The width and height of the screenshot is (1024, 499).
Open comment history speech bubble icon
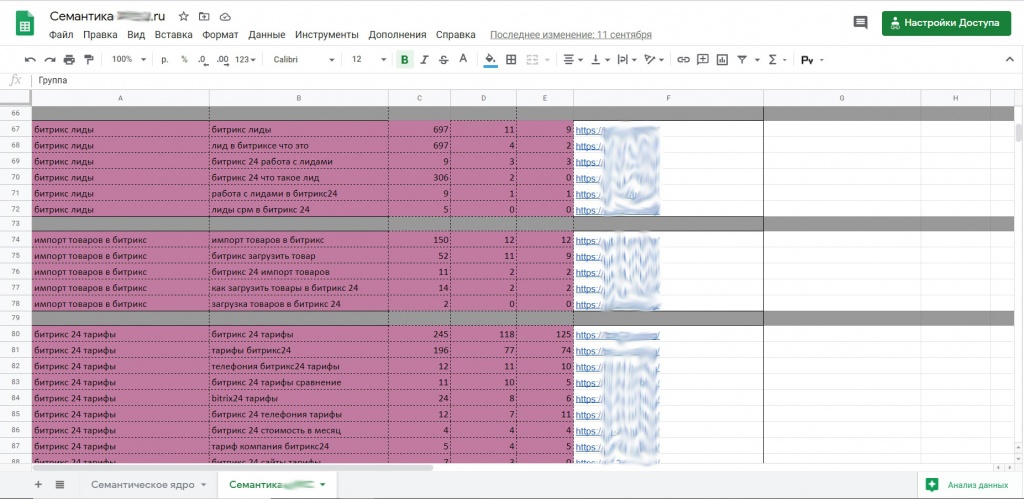(860, 23)
